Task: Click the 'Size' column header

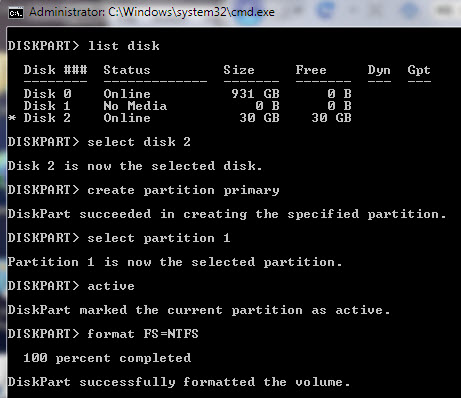Action: click(239, 70)
